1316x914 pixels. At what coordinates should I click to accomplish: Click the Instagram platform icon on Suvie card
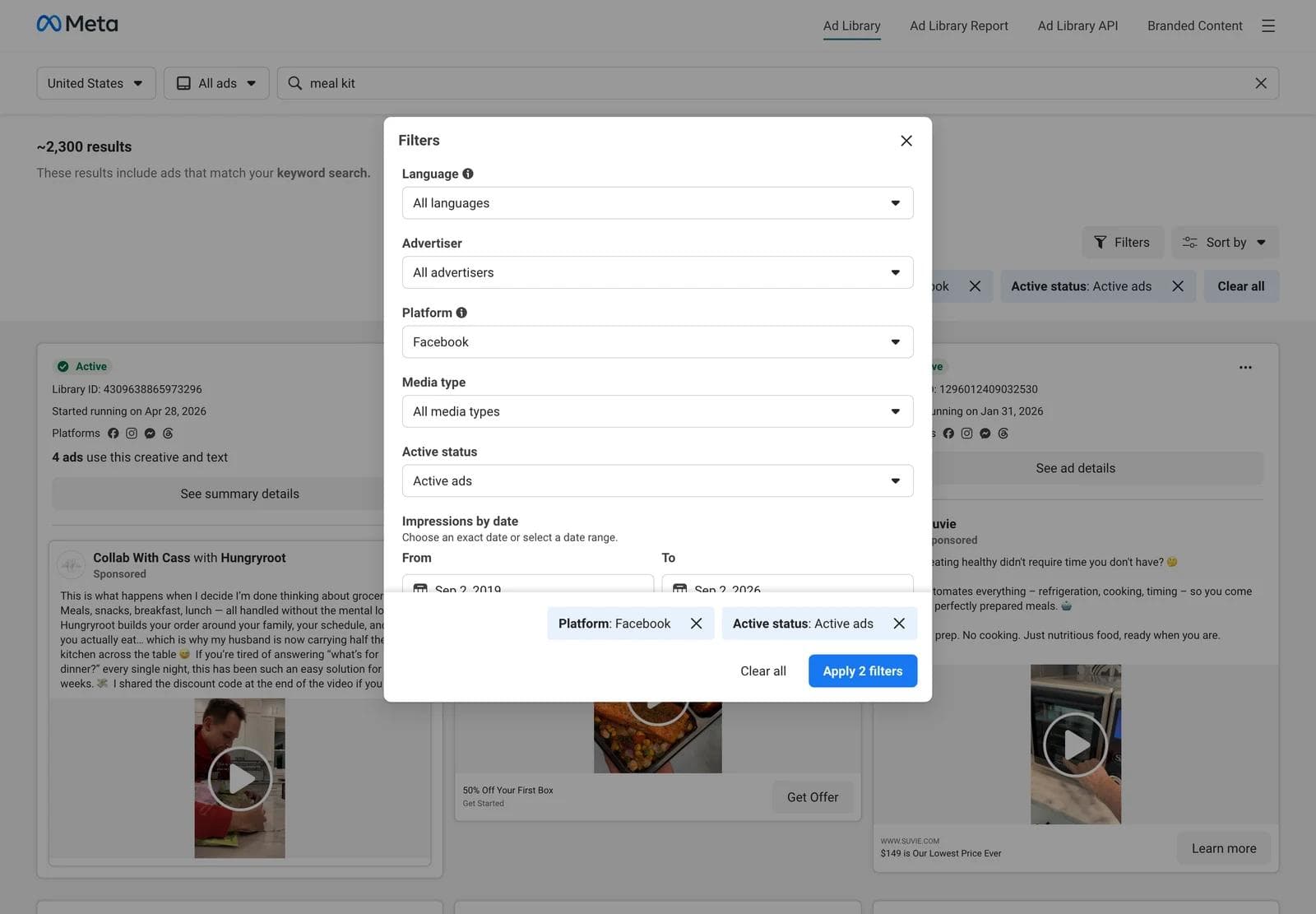pos(966,434)
